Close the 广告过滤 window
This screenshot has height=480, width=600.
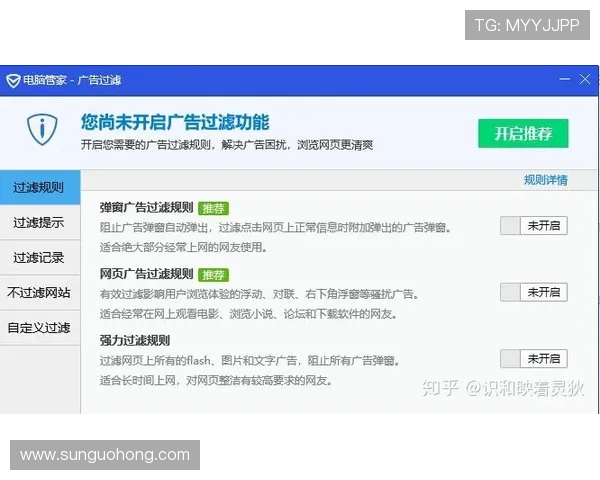(x=585, y=79)
